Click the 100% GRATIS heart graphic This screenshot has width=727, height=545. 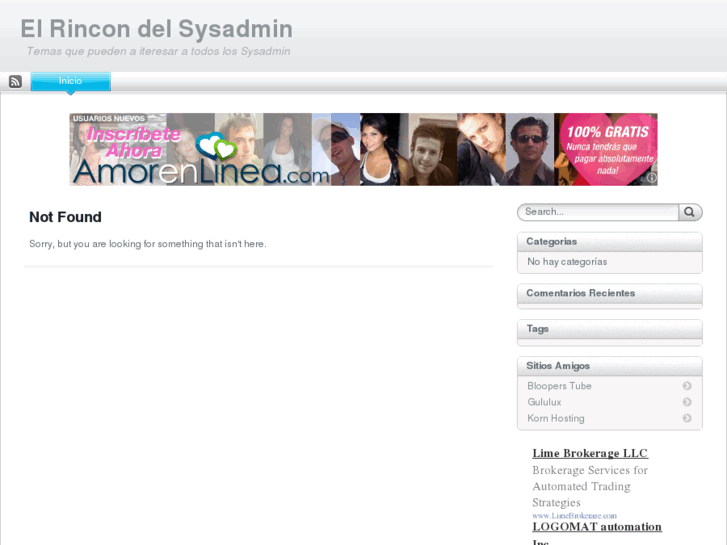click(x=606, y=149)
